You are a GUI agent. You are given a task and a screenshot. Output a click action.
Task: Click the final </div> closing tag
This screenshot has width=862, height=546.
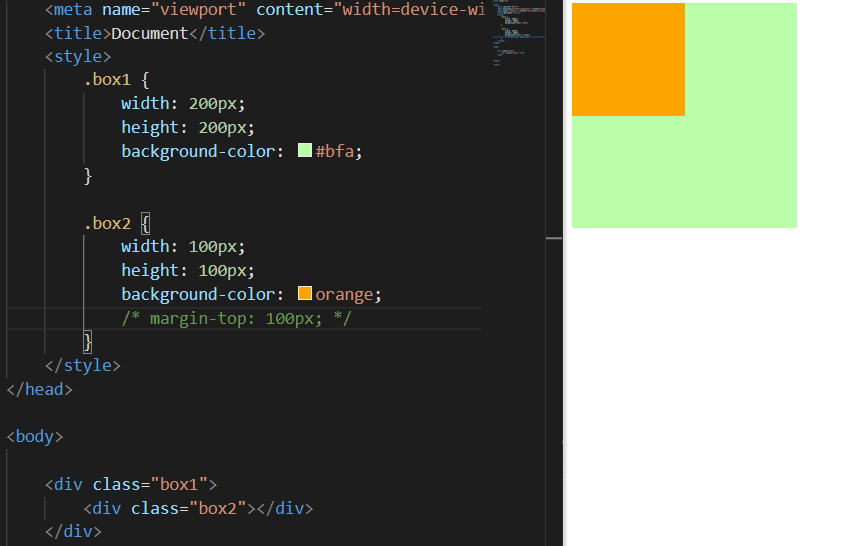tap(73, 532)
